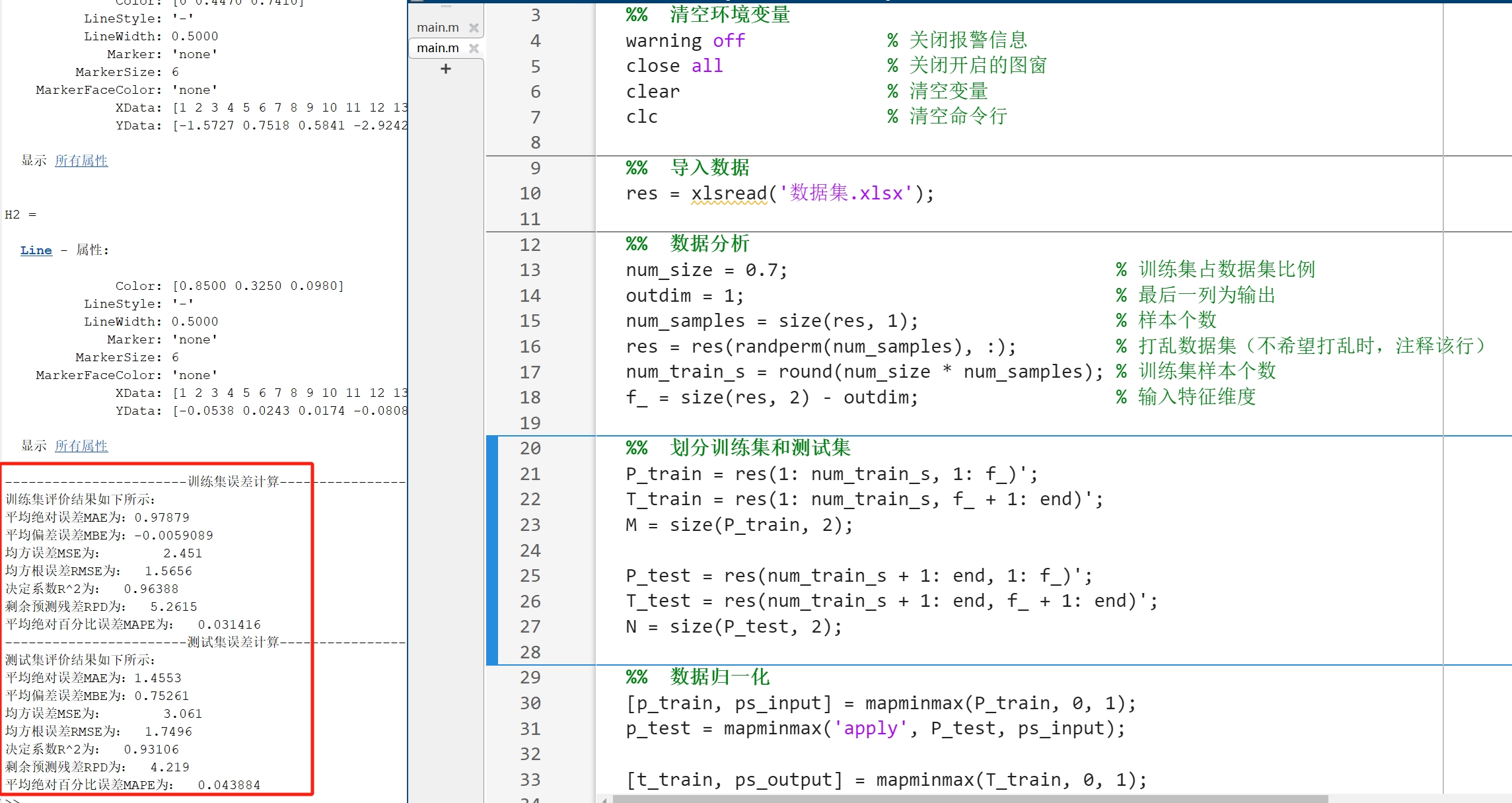Select the lower active main.m tab
Screen dimensions: 1512x803
pyautogui.click(x=437, y=48)
